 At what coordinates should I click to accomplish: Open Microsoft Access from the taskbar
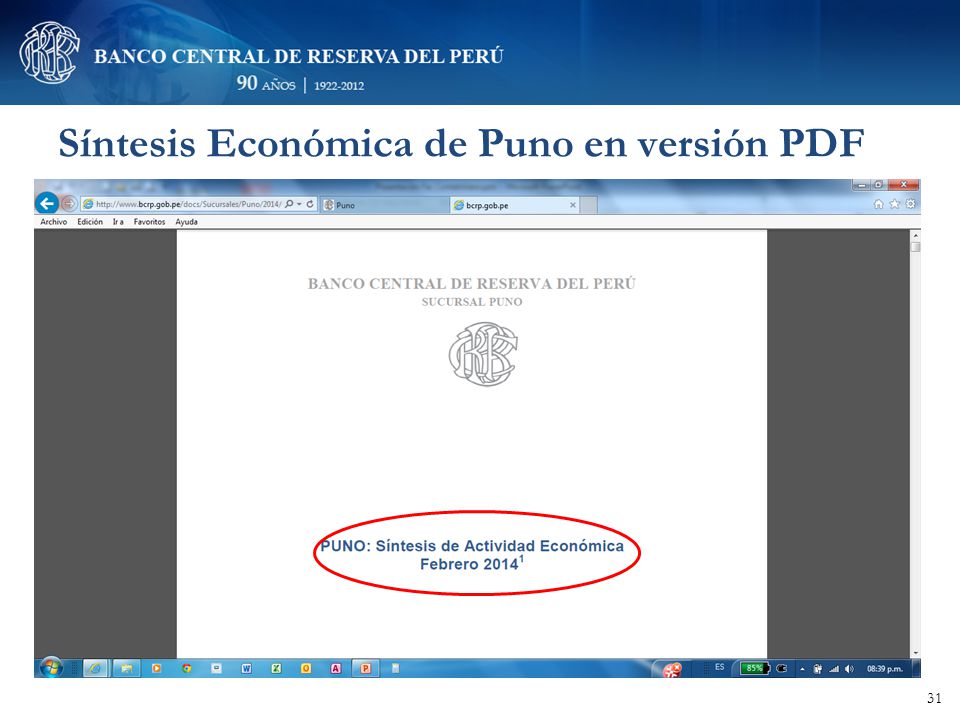pos(336,669)
